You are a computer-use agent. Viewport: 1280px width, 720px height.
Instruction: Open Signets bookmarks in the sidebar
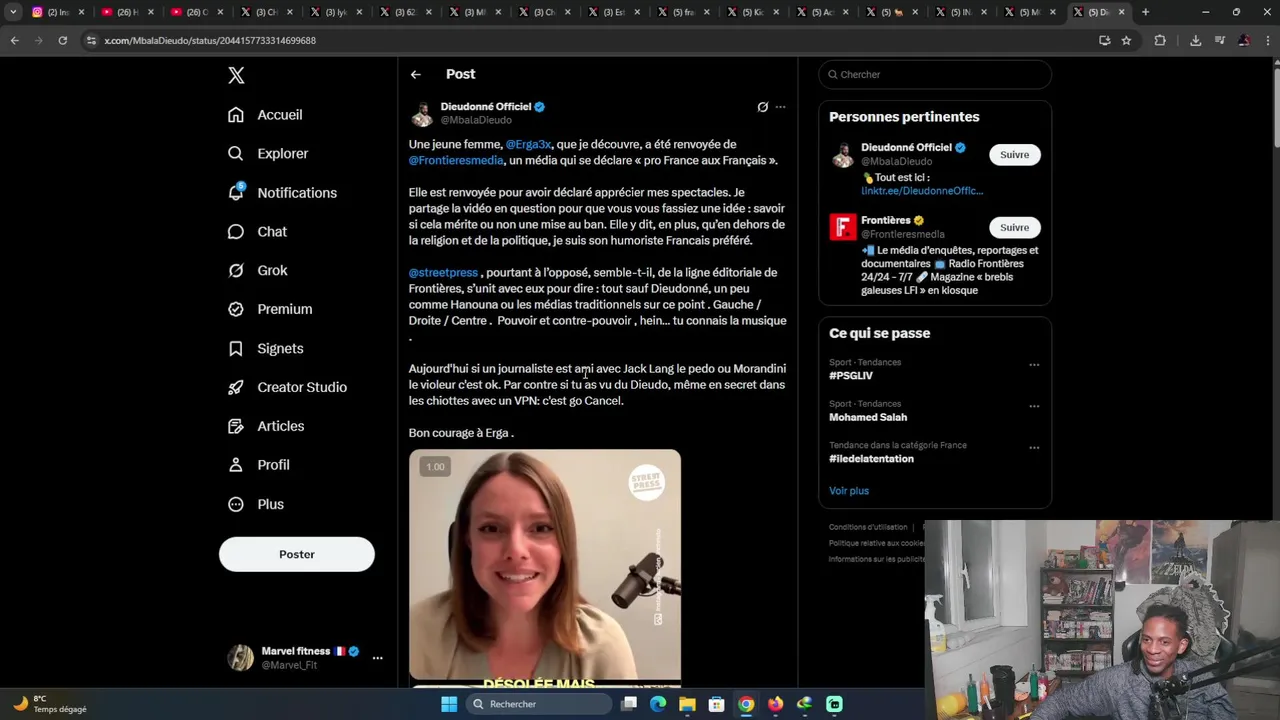[266, 348]
